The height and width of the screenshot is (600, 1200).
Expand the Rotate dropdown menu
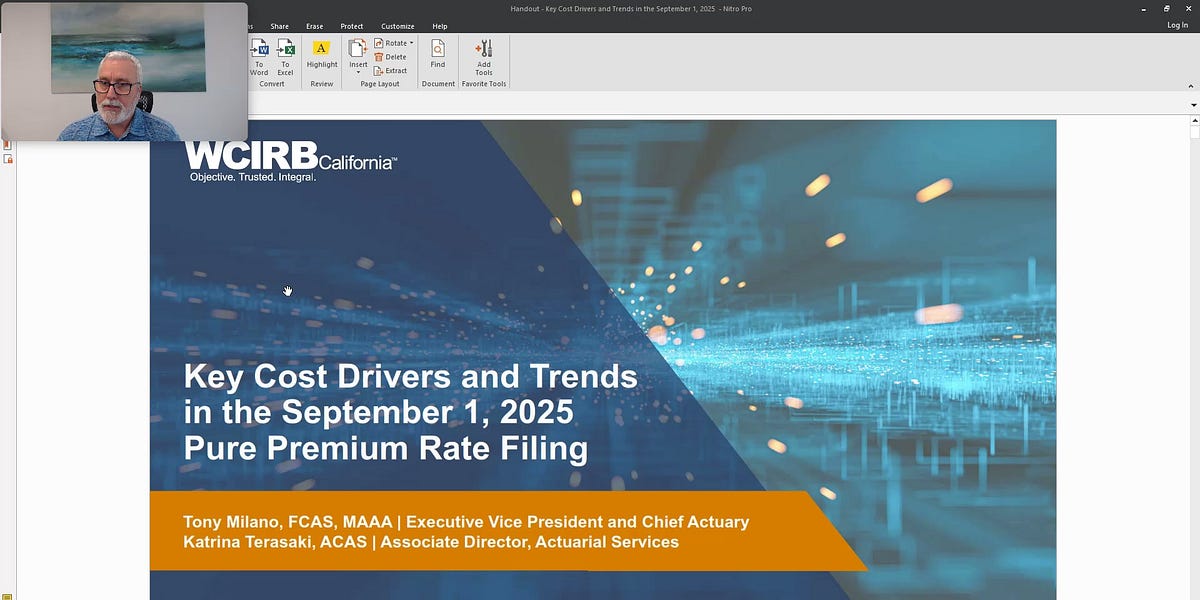pos(411,43)
